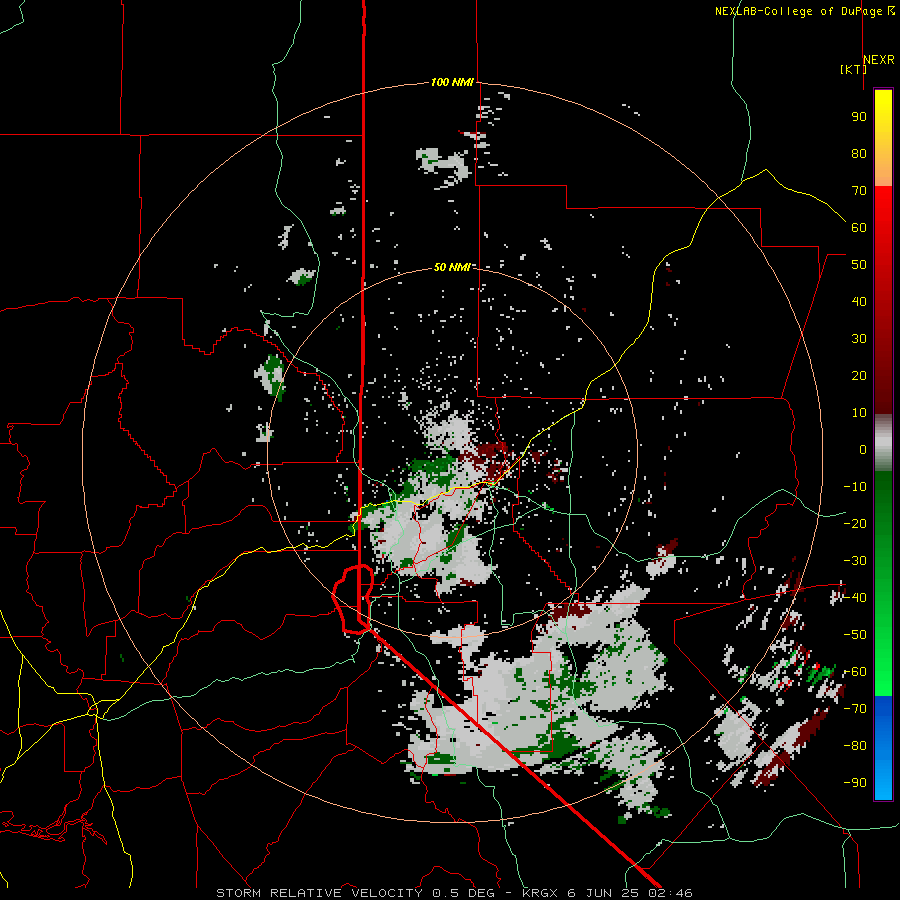Select the -30 value on the velocity scale

coord(855,561)
